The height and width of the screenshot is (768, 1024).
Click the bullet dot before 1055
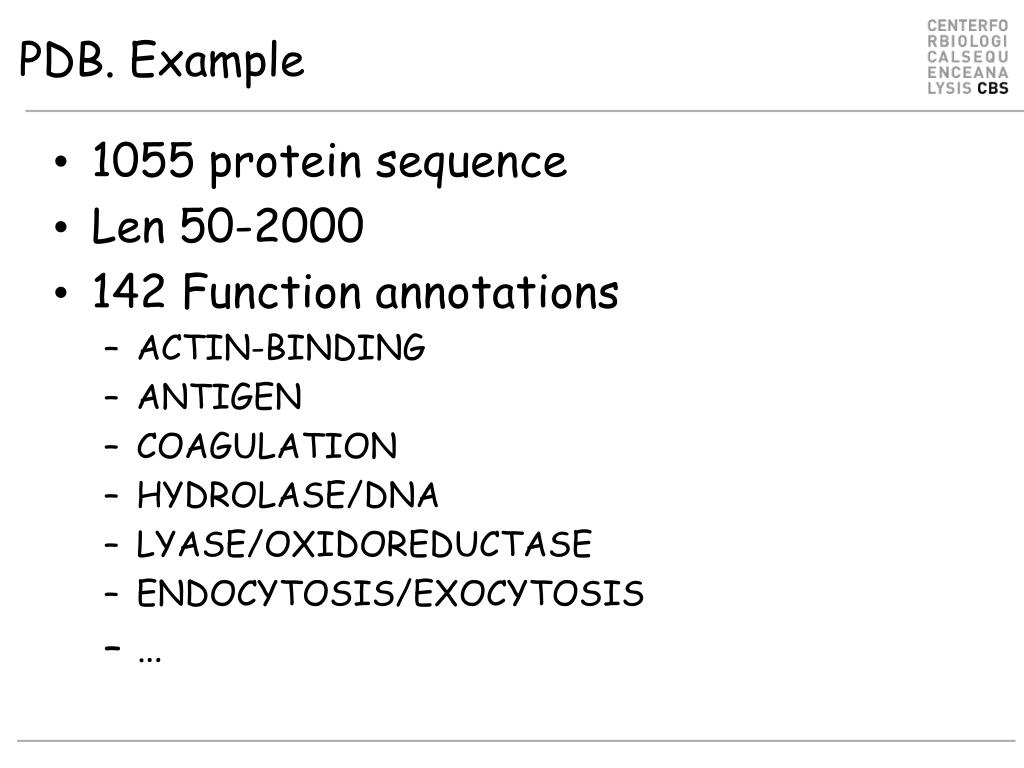click(x=61, y=162)
